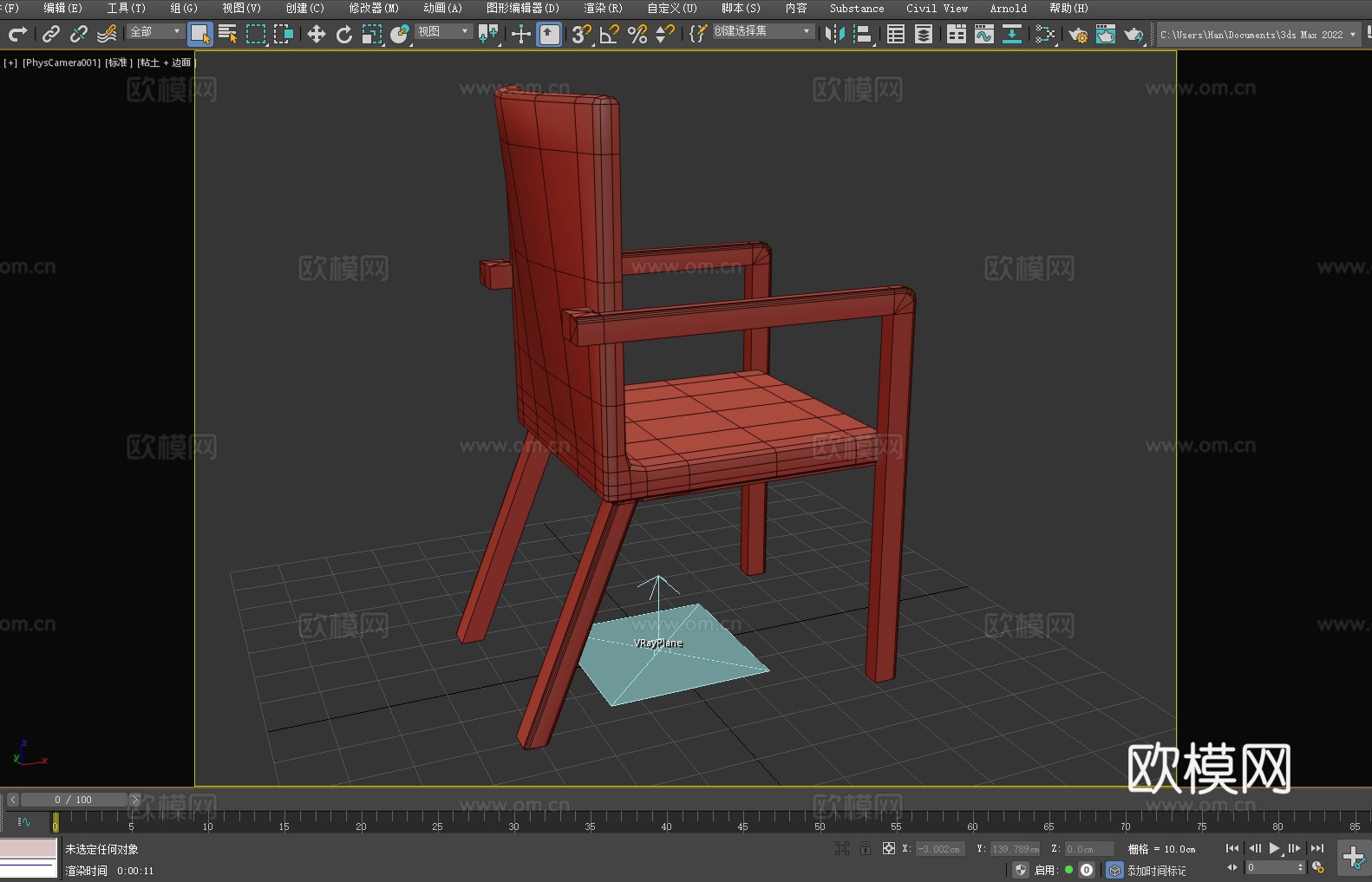Screen dimensions: 1372x882
Task: Select the Link objects tool
Action: pyautogui.click(x=51, y=34)
